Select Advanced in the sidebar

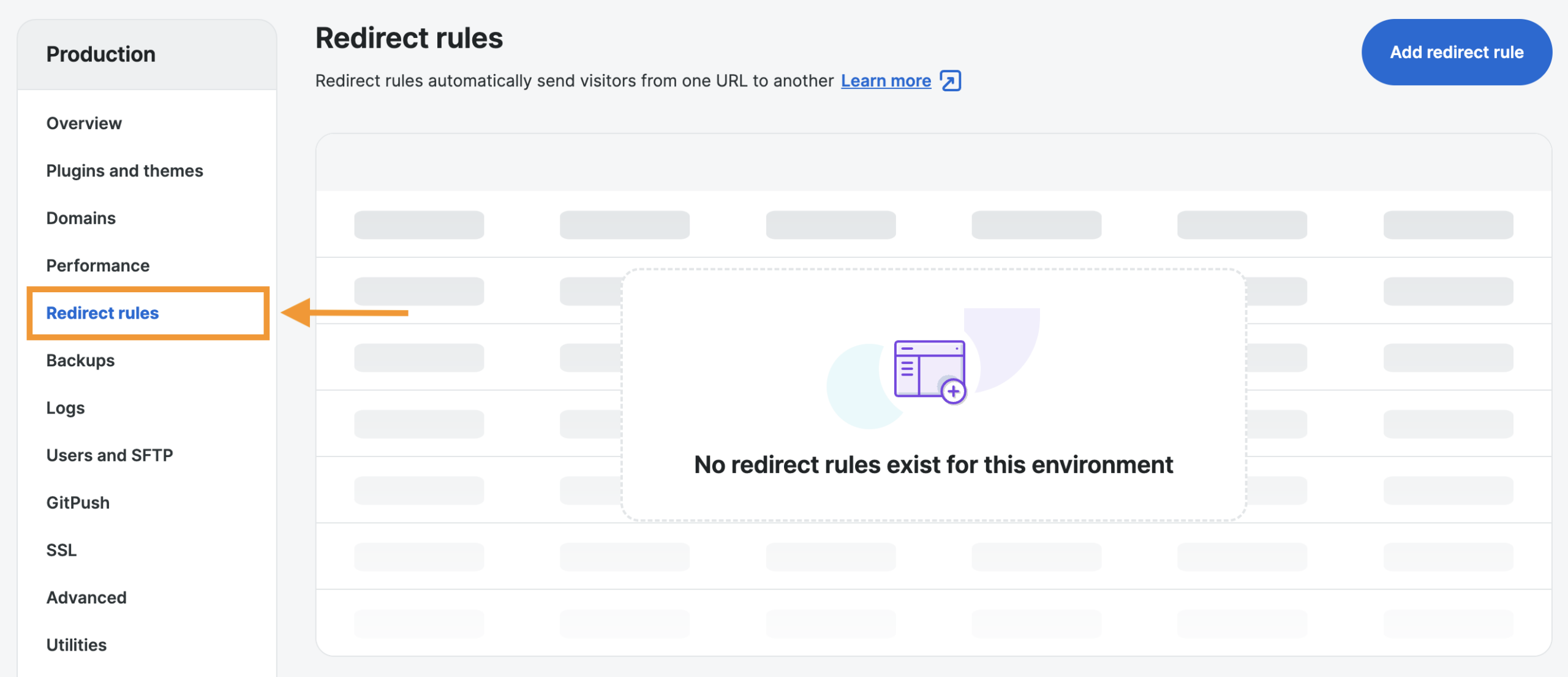click(86, 597)
